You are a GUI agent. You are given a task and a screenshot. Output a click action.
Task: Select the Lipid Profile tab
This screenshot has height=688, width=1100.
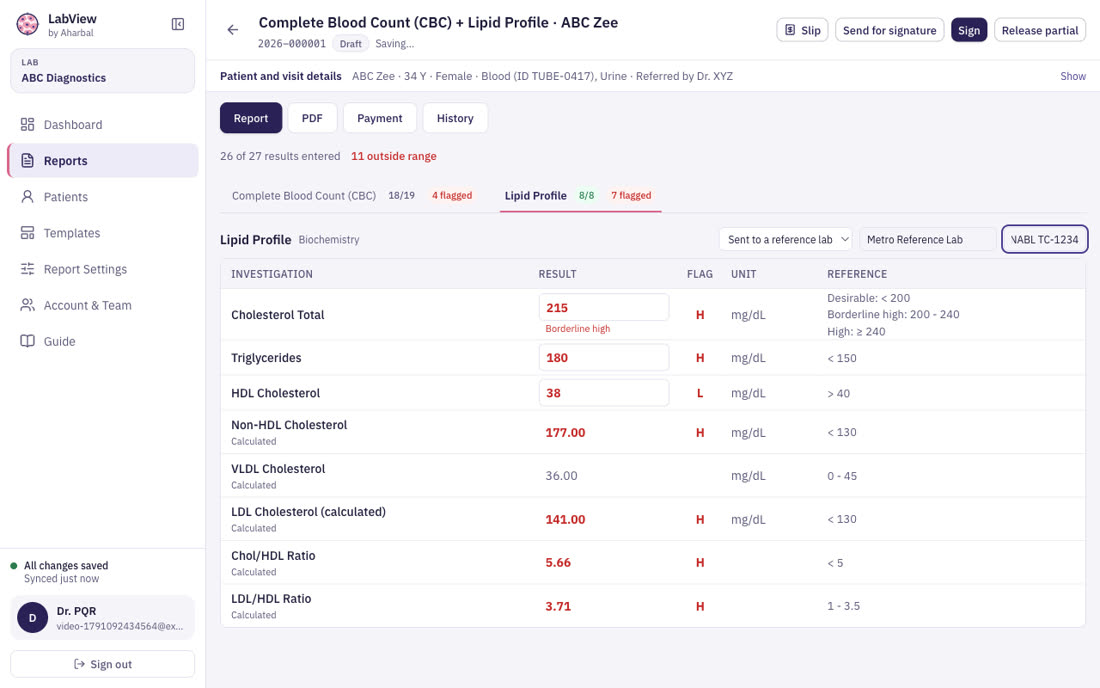(580, 196)
